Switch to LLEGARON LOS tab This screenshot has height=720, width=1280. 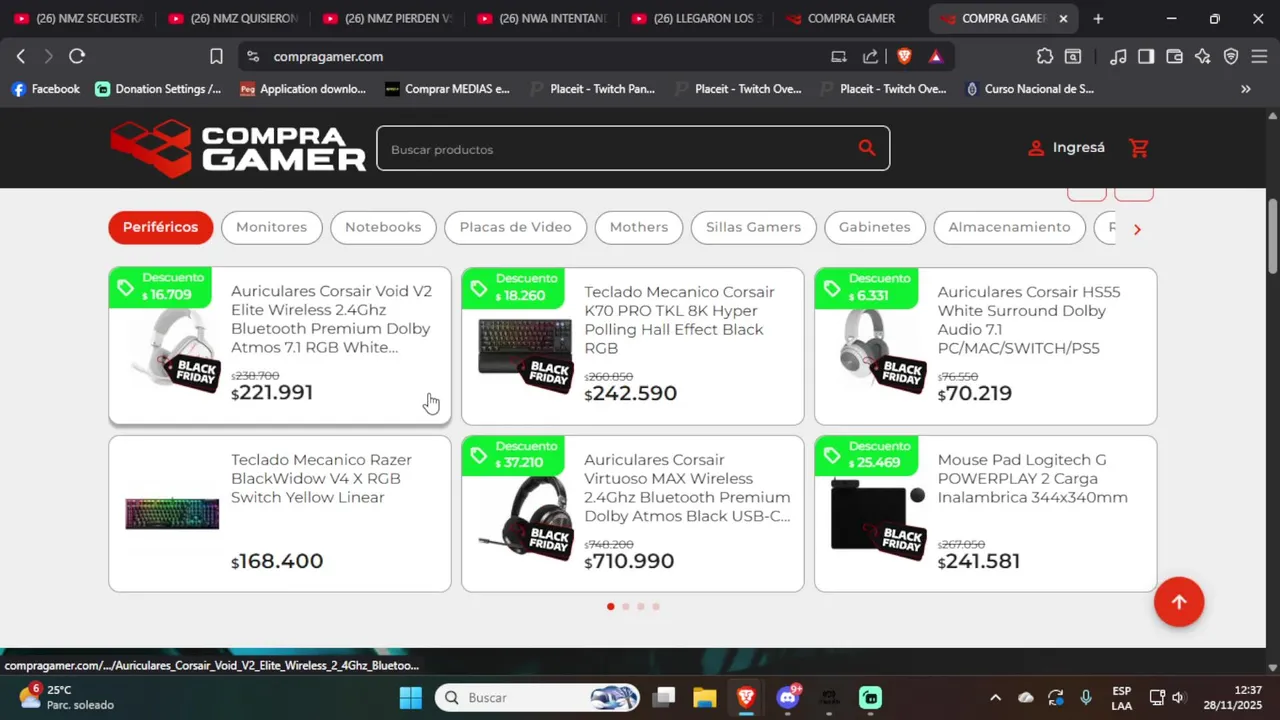pyautogui.click(x=696, y=19)
